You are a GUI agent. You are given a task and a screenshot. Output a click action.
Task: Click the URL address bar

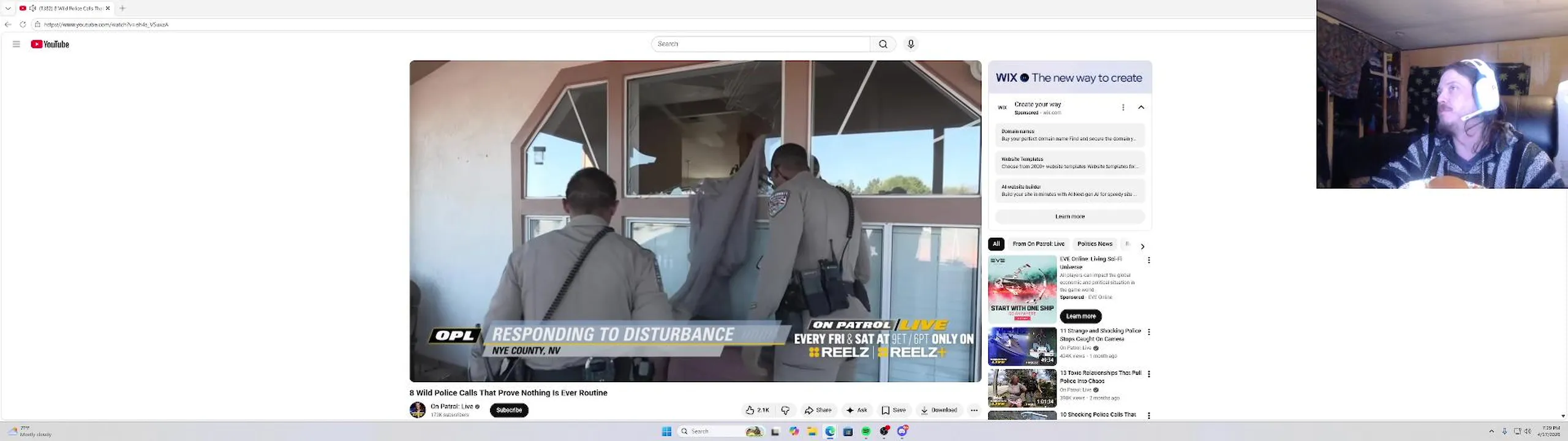[674, 24]
